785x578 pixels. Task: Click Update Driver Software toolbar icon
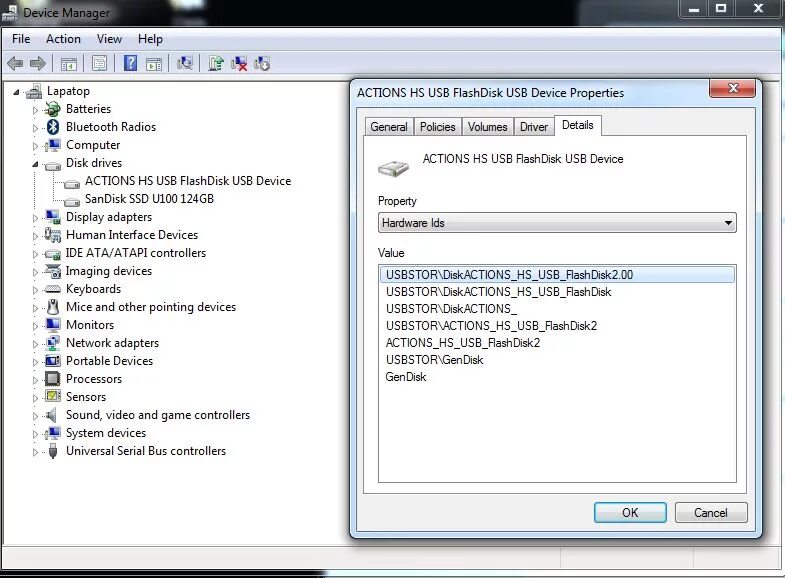pyautogui.click(x=216, y=64)
